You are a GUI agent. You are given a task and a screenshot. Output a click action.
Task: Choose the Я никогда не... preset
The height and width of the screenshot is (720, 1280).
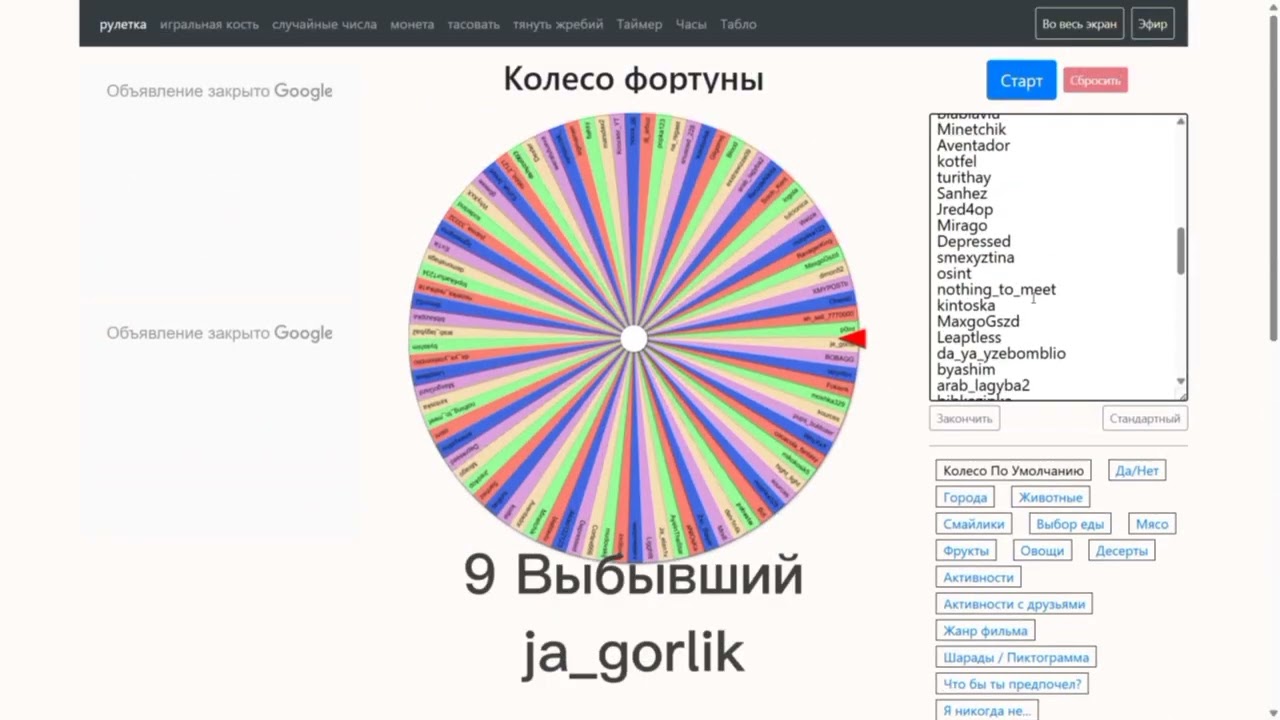point(986,711)
